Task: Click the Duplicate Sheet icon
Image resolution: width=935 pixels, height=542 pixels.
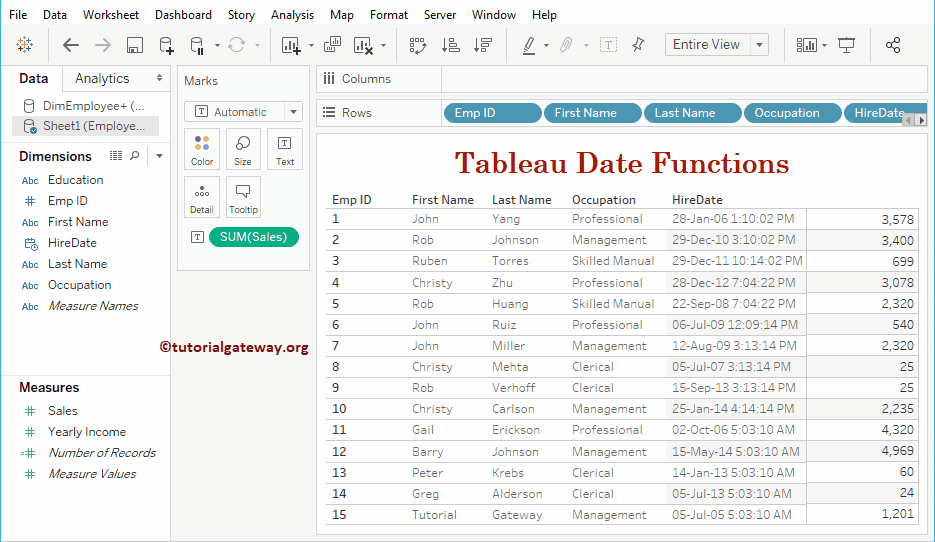Action: [332, 45]
